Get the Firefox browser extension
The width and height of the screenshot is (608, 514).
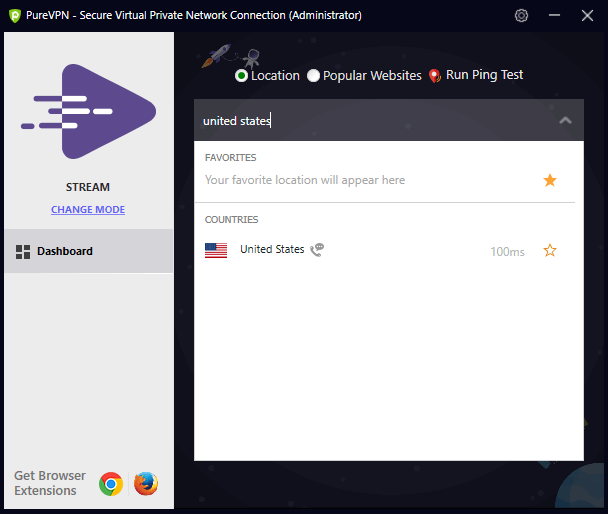tap(146, 484)
